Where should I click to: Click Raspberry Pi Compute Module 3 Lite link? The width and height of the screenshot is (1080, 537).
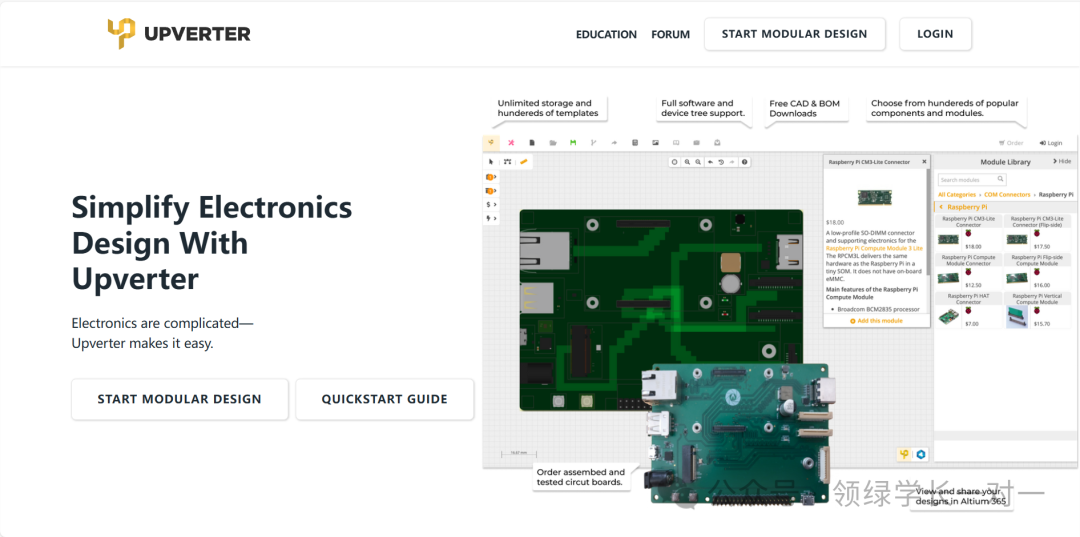[874, 248]
